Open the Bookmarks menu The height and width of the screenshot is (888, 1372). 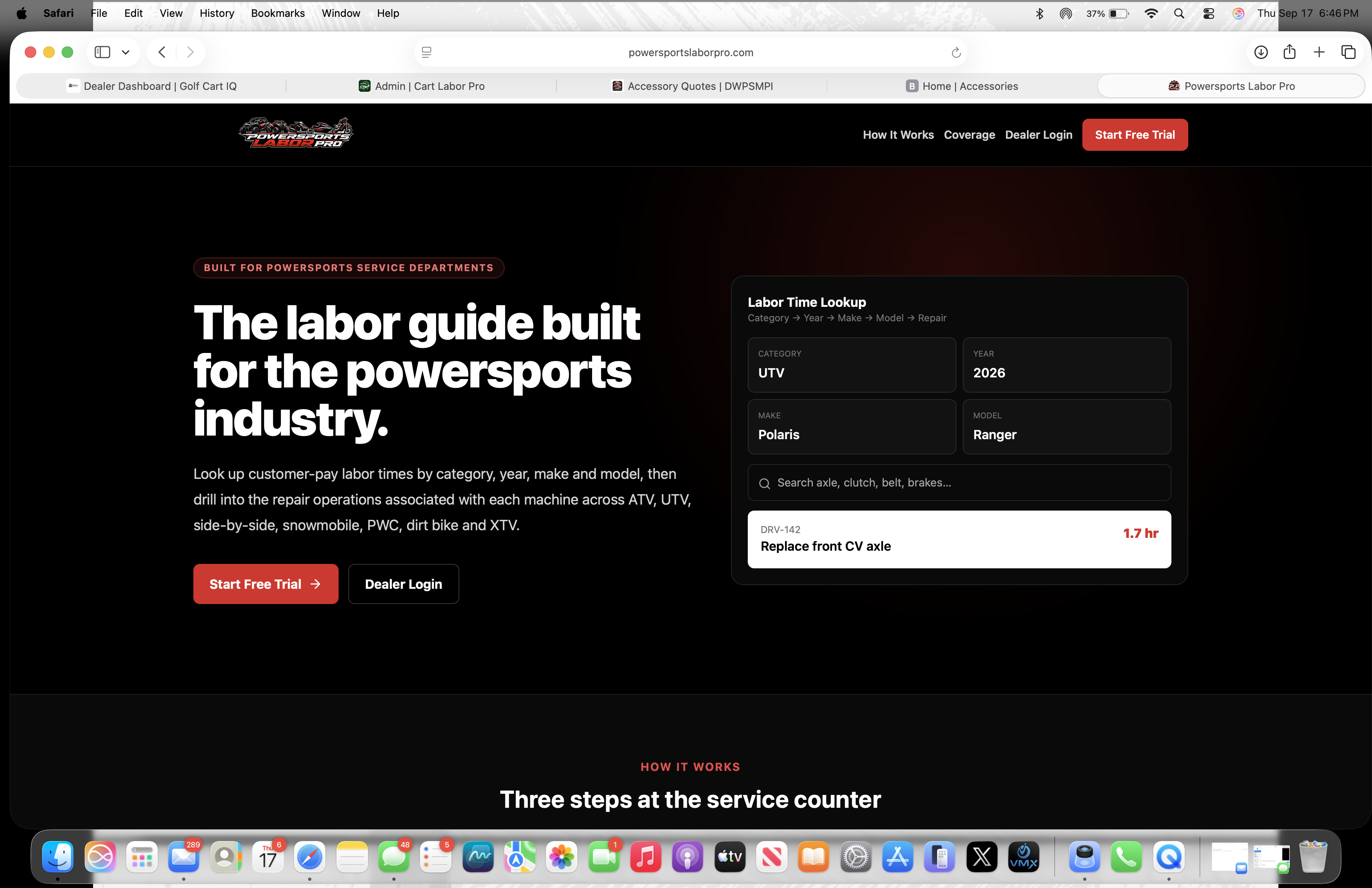(x=278, y=13)
